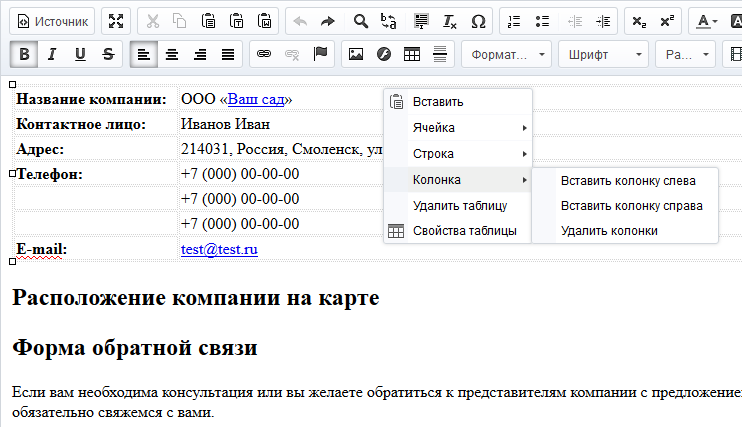Screen dimensions: 742x427
Task: Click the Insert link chain icon
Action: click(264, 54)
